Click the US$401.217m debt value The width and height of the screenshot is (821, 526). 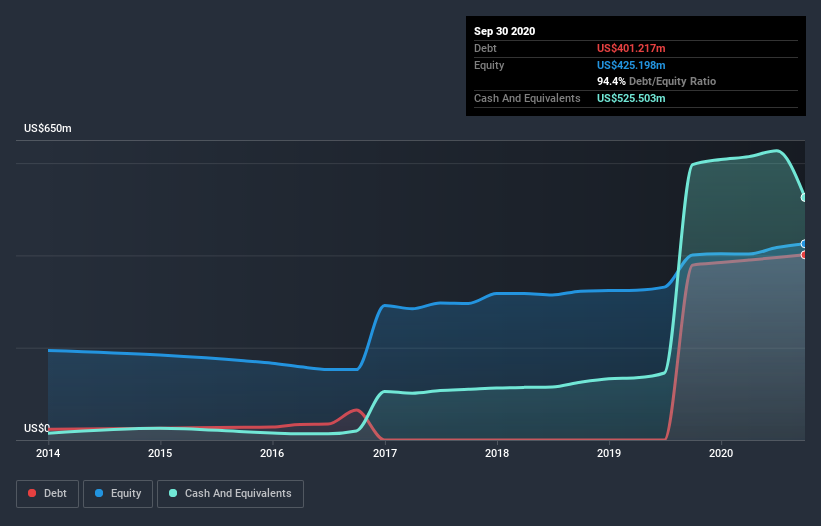[x=631, y=48]
